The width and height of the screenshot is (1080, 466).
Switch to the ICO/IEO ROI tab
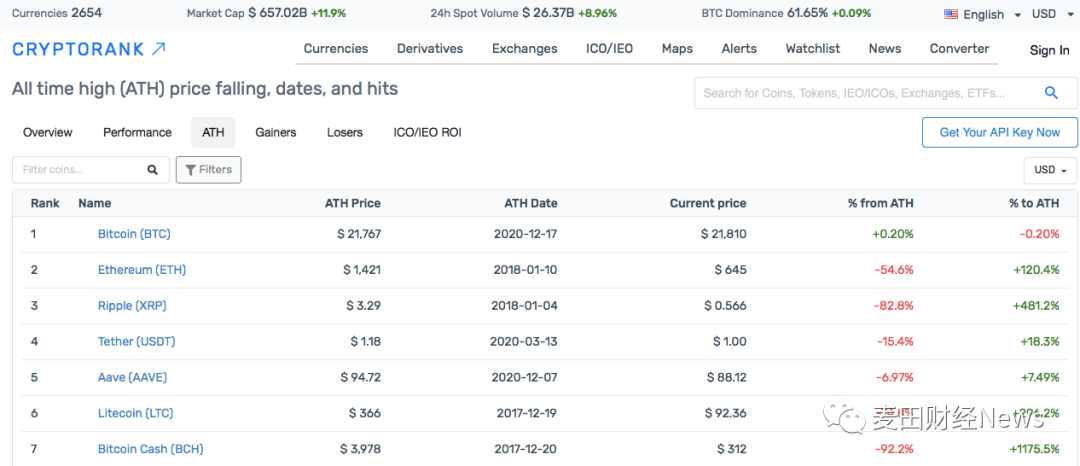[427, 132]
